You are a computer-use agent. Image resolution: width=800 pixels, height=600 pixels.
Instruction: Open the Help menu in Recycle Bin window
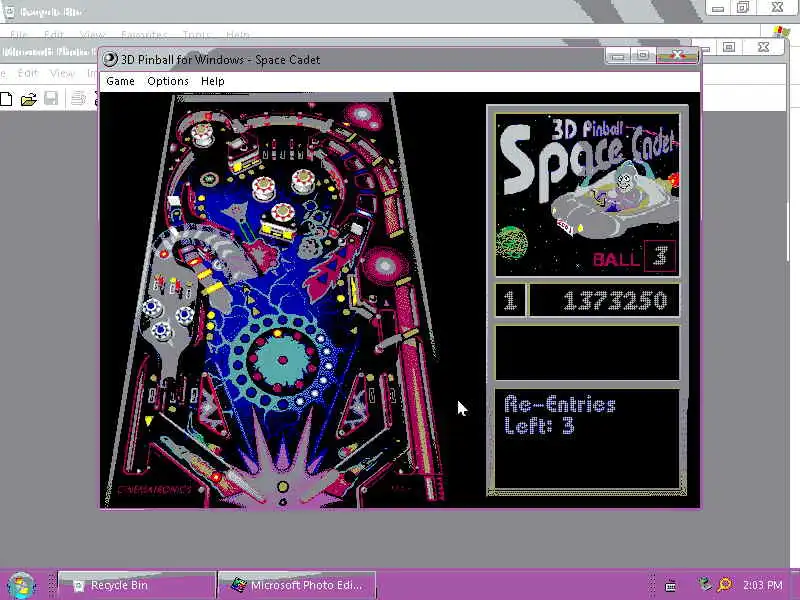[x=238, y=35]
